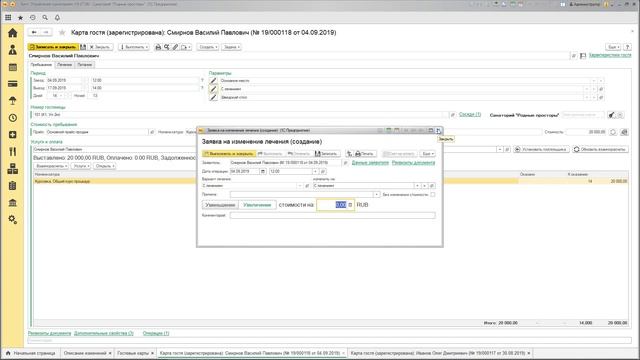Open the 'Услуги' dropdown button
This screenshot has height=360, width=640.
81,166
